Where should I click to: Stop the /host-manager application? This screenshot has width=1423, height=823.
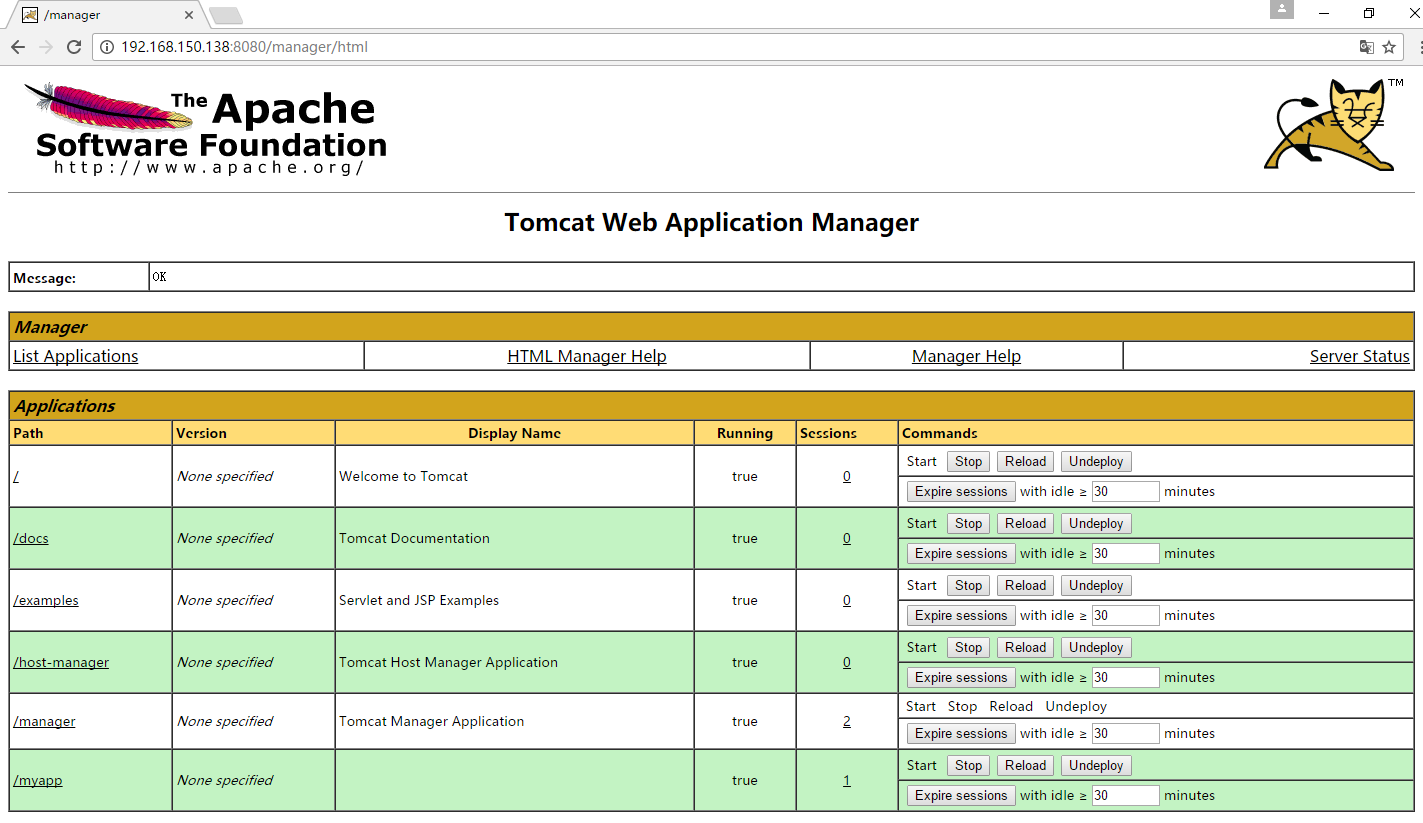coord(968,647)
